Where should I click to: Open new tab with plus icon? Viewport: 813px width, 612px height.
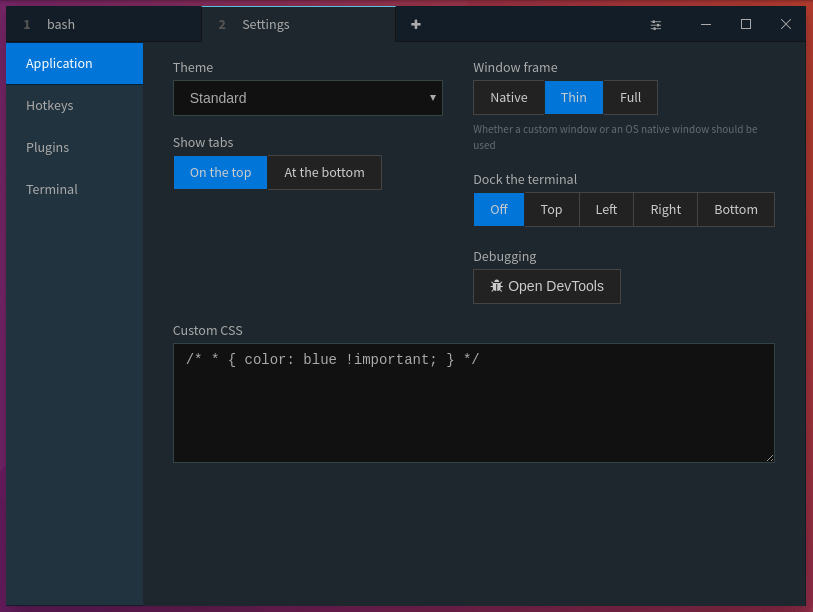[x=416, y=24]
